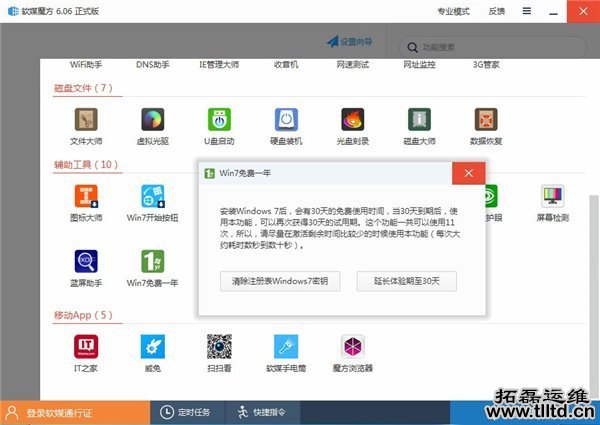Open the hamburger main menu icon

tap(527, 11)
